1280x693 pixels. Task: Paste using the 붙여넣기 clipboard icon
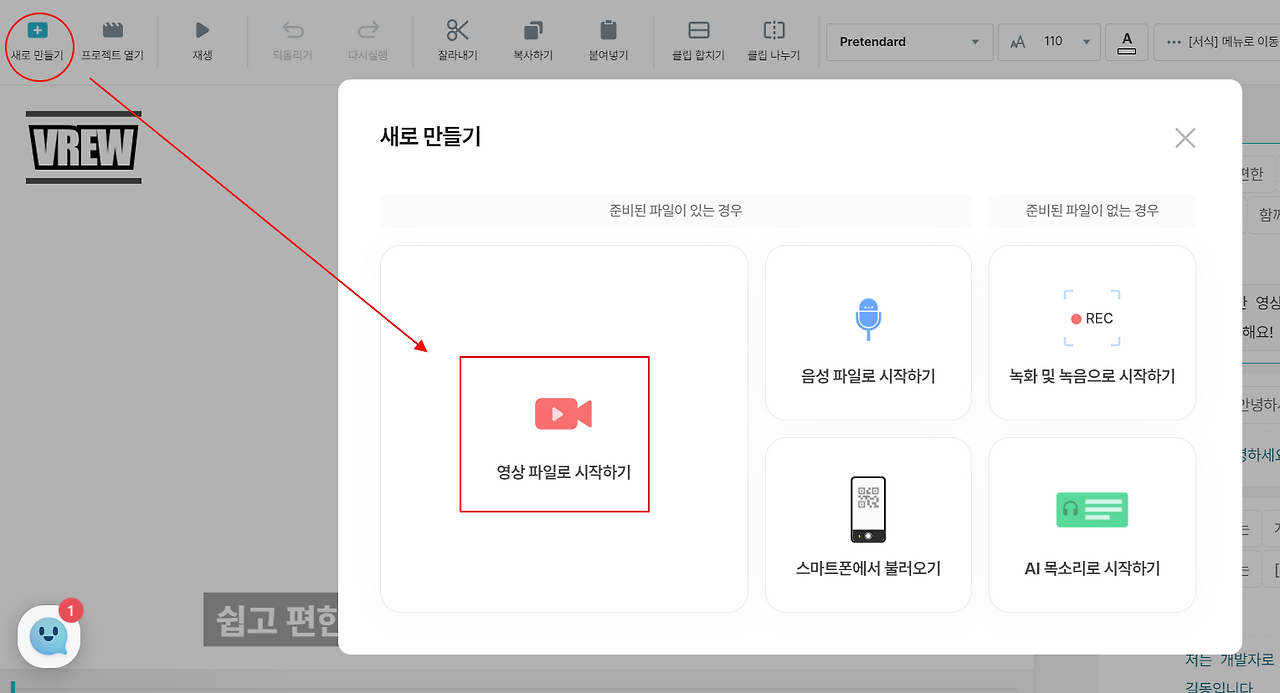click(x=608, y=31)
